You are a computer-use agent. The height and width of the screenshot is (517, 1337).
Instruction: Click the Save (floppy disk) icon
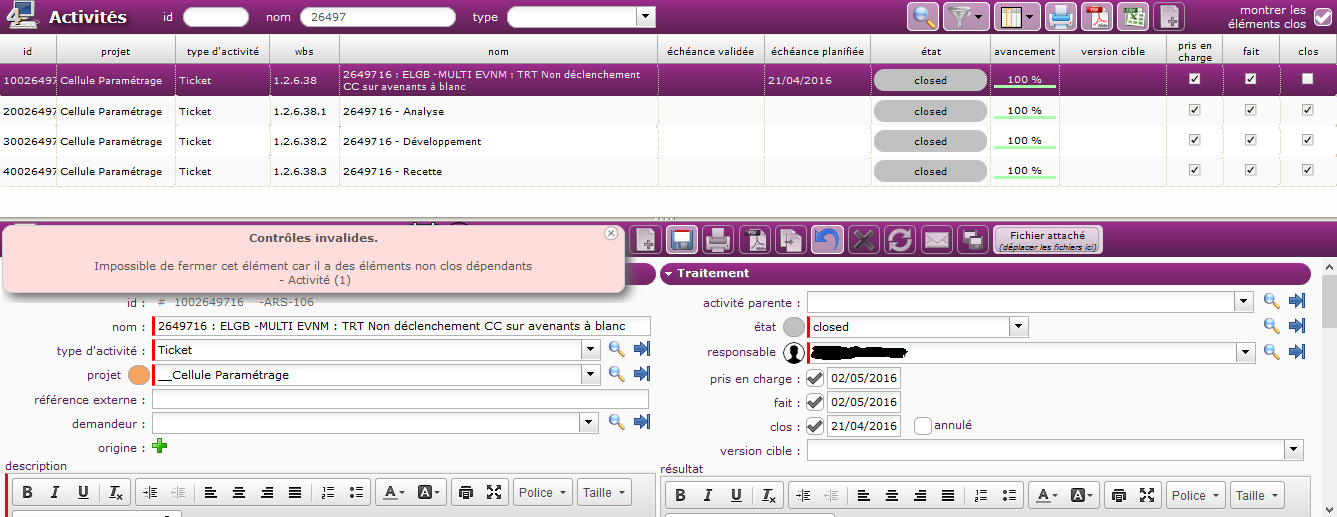tap(681, 240)
